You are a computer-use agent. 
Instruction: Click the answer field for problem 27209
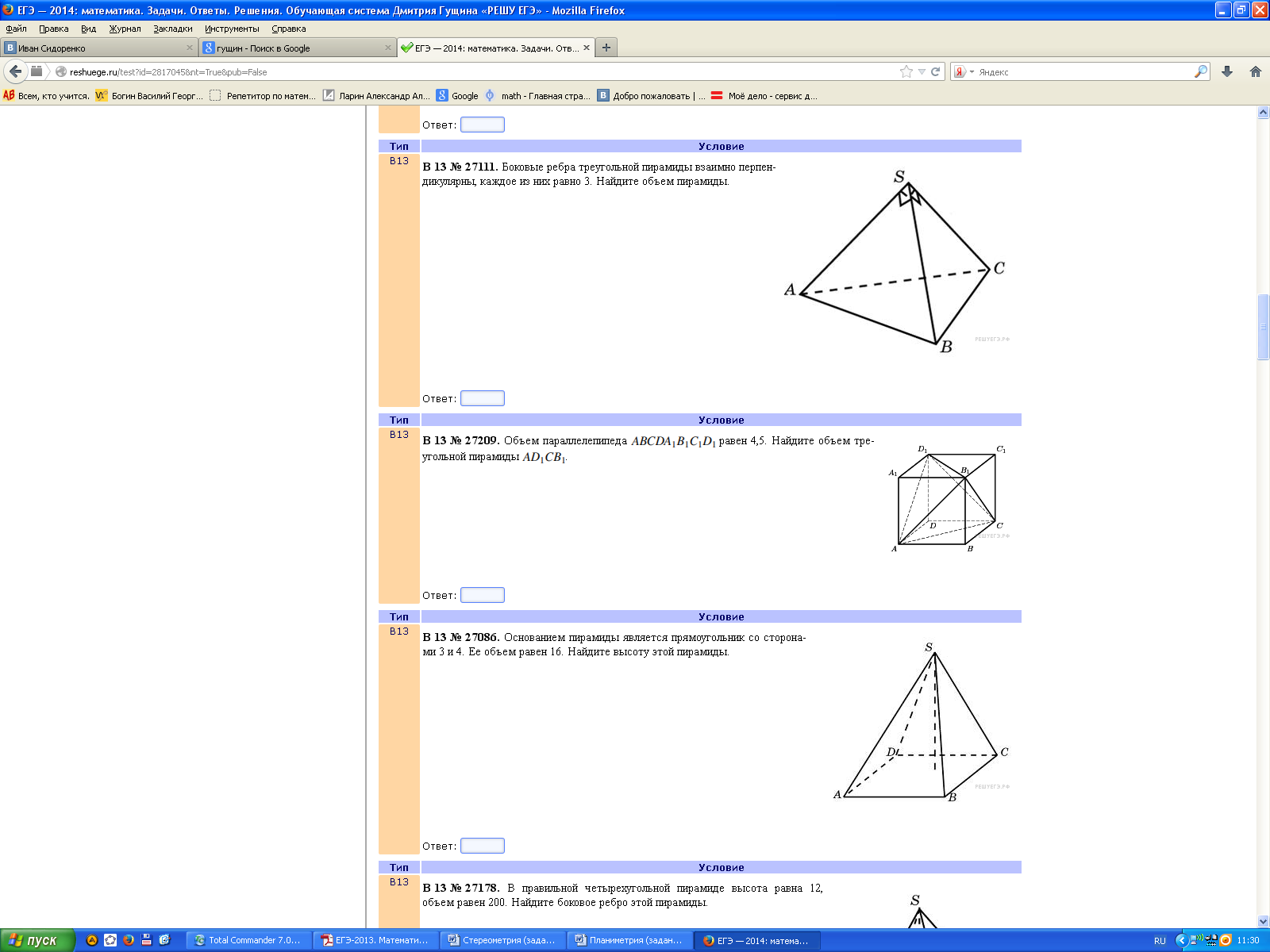(483, 595)
